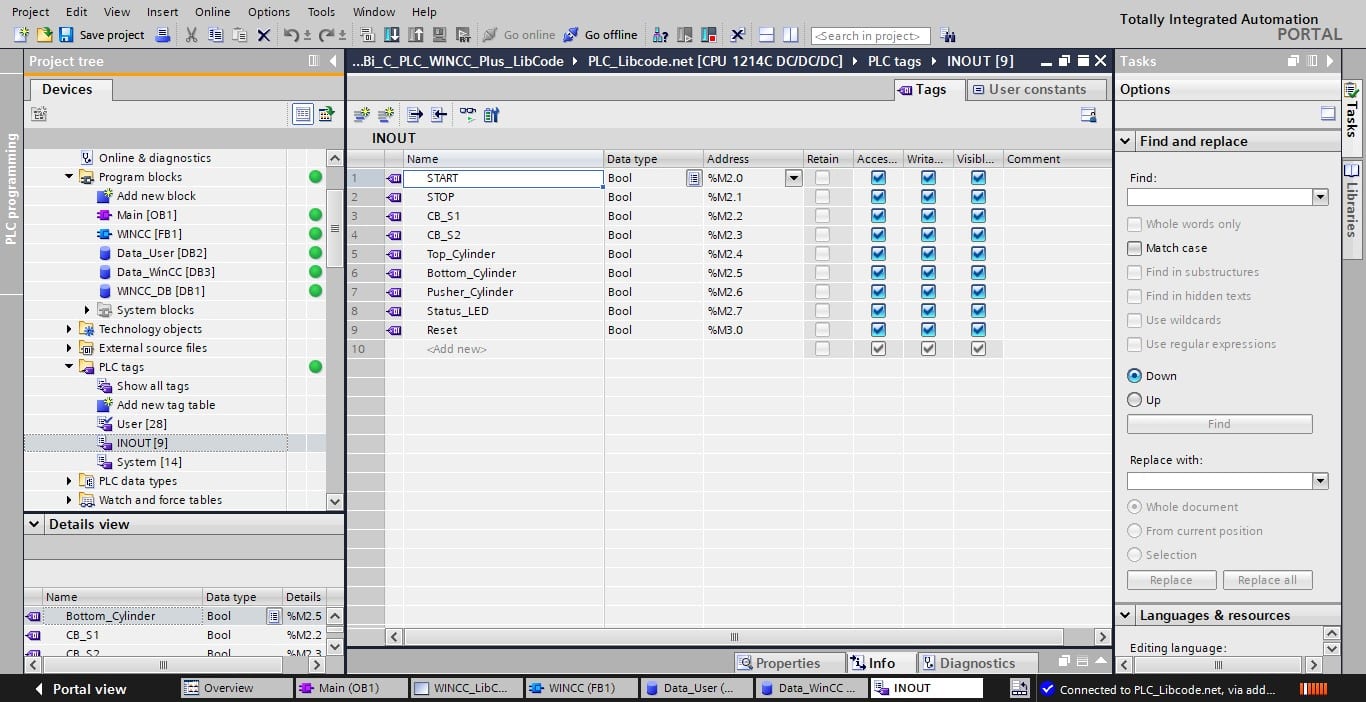This screenshot has height=702, width=1366.
Task: Select the Up search direction
Action: tap(1134, 400)
